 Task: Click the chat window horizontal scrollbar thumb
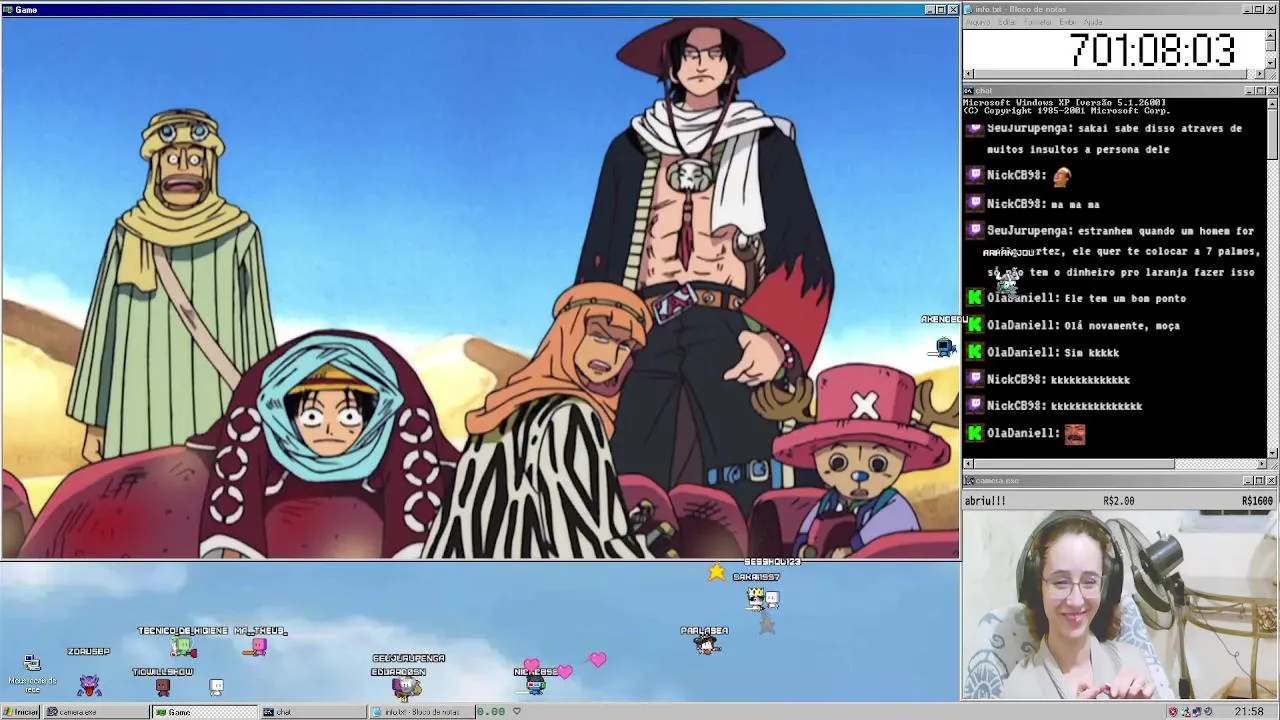tap(1073, 464)
